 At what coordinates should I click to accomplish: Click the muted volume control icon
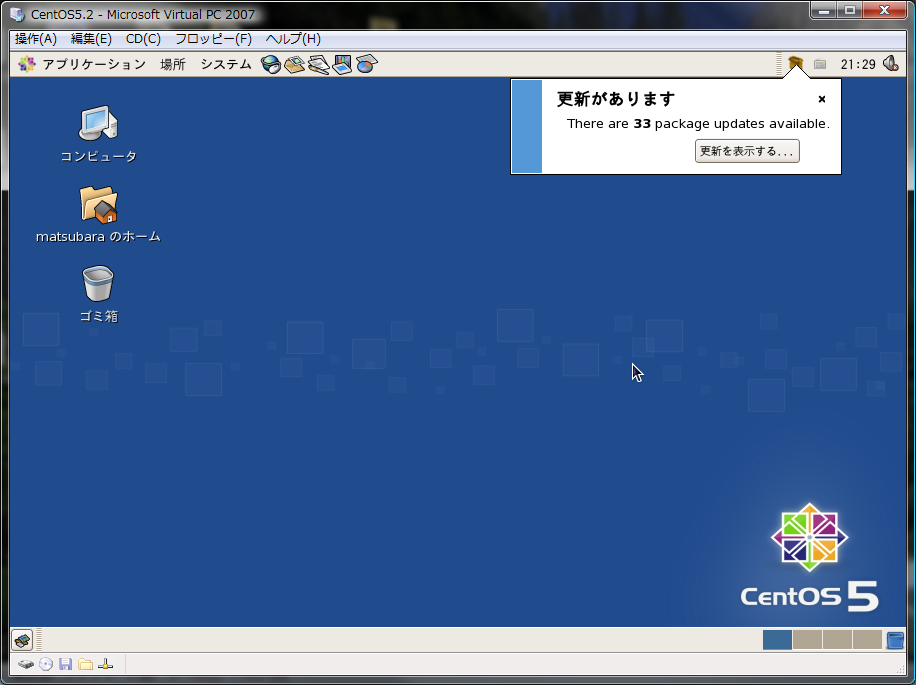(890, 64)
